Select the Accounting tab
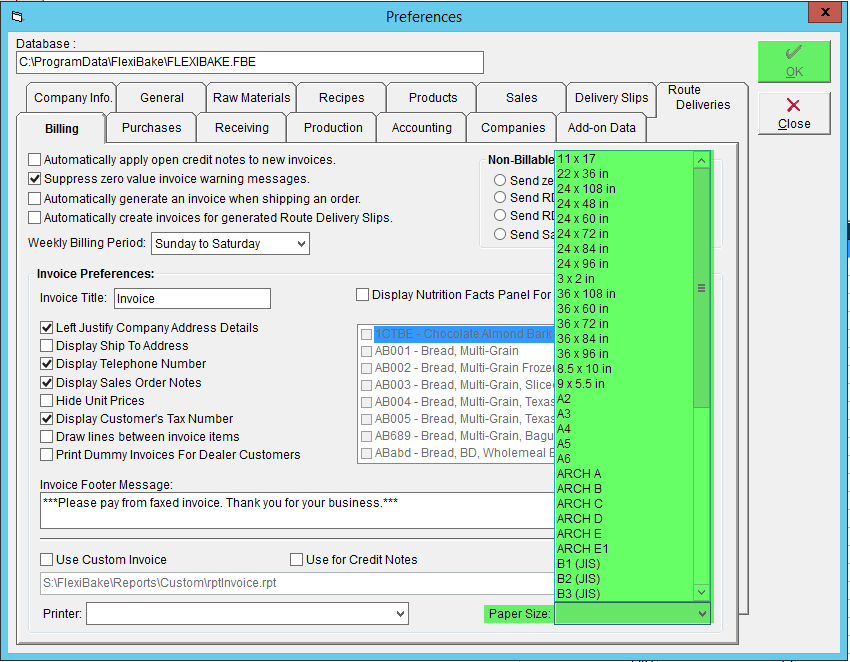Image resolution: width=850 pixels, height=662 pixels. (422, 128)
